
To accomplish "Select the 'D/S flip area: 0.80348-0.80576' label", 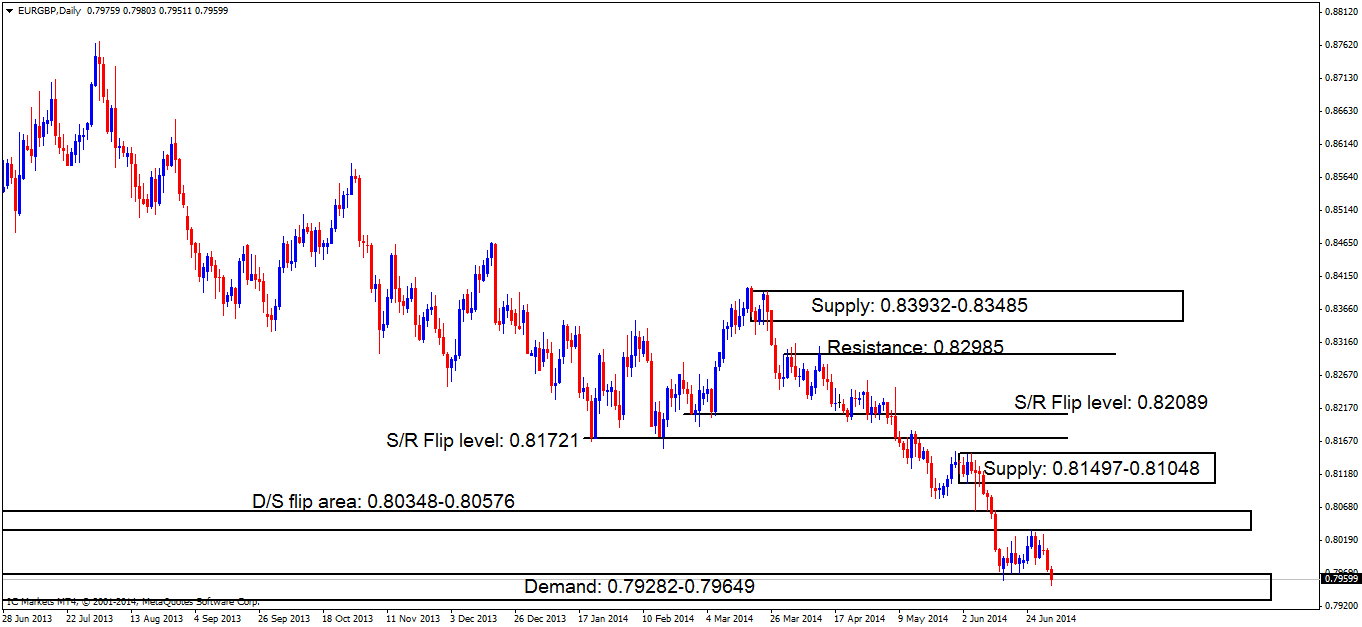I will click(382, 501).
